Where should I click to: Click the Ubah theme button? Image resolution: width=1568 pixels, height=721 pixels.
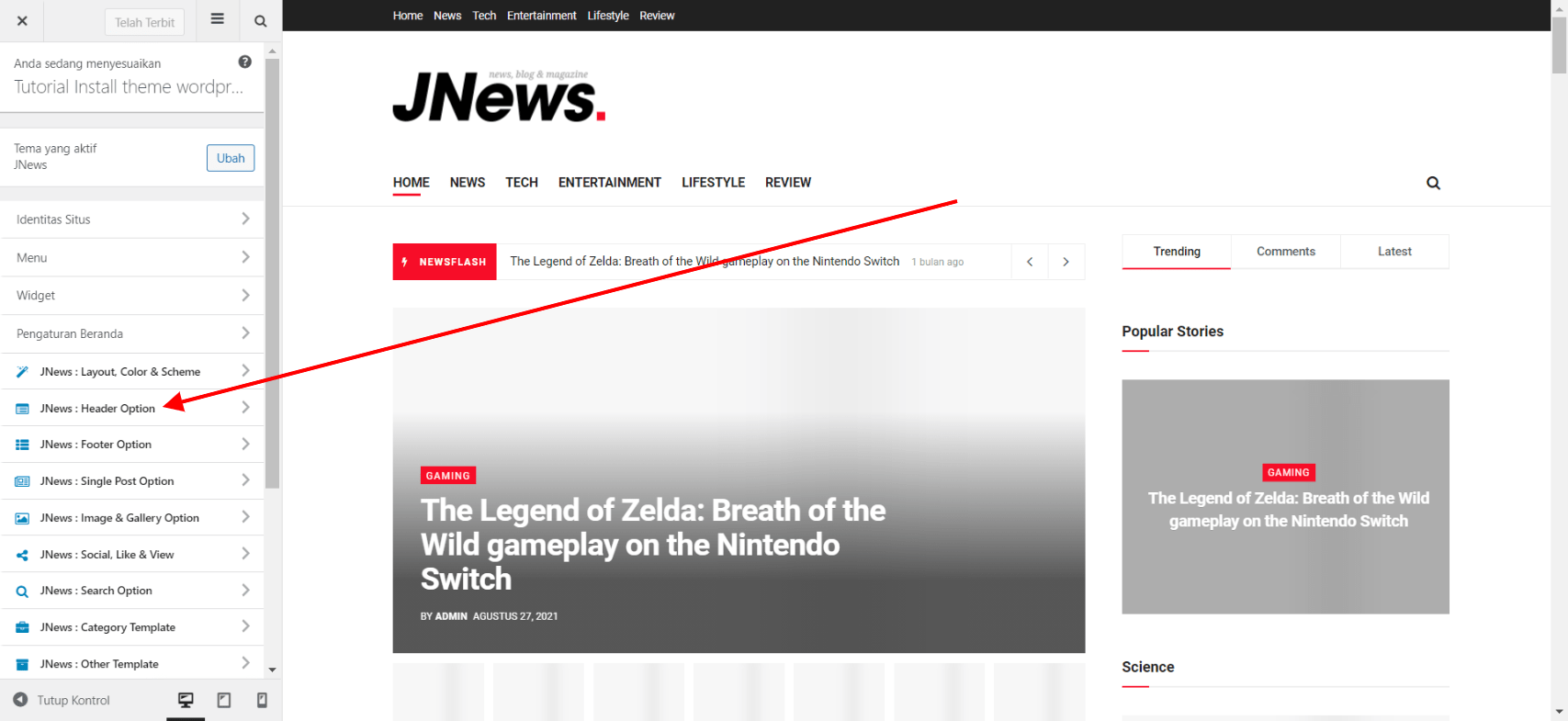231,158
